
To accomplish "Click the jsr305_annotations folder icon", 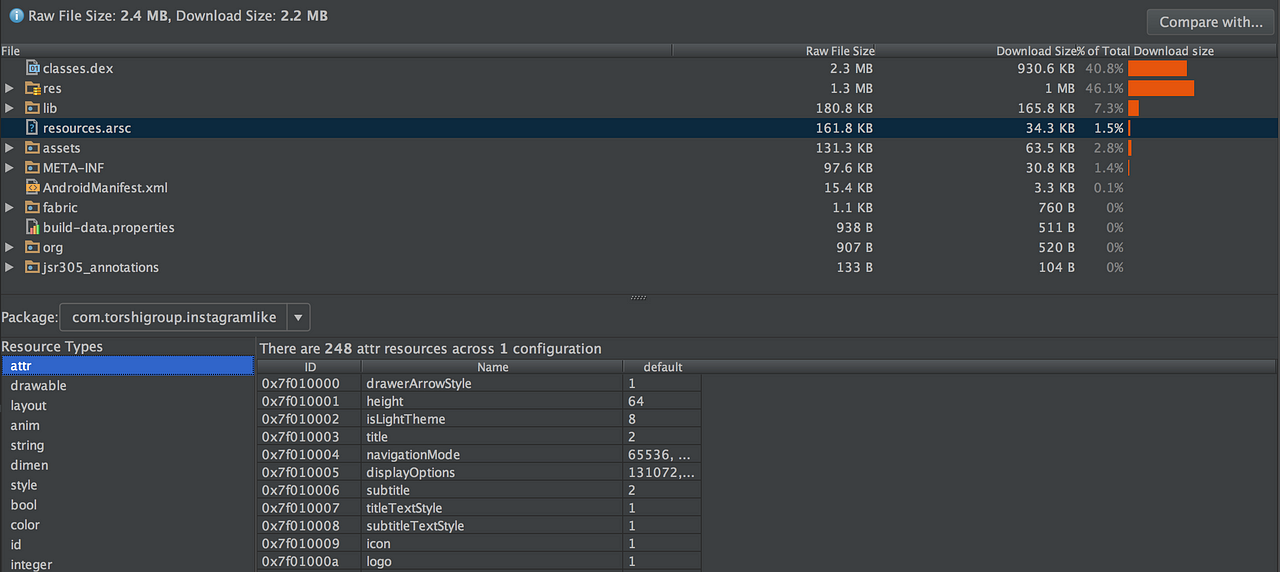I will [x=32, y=267].
